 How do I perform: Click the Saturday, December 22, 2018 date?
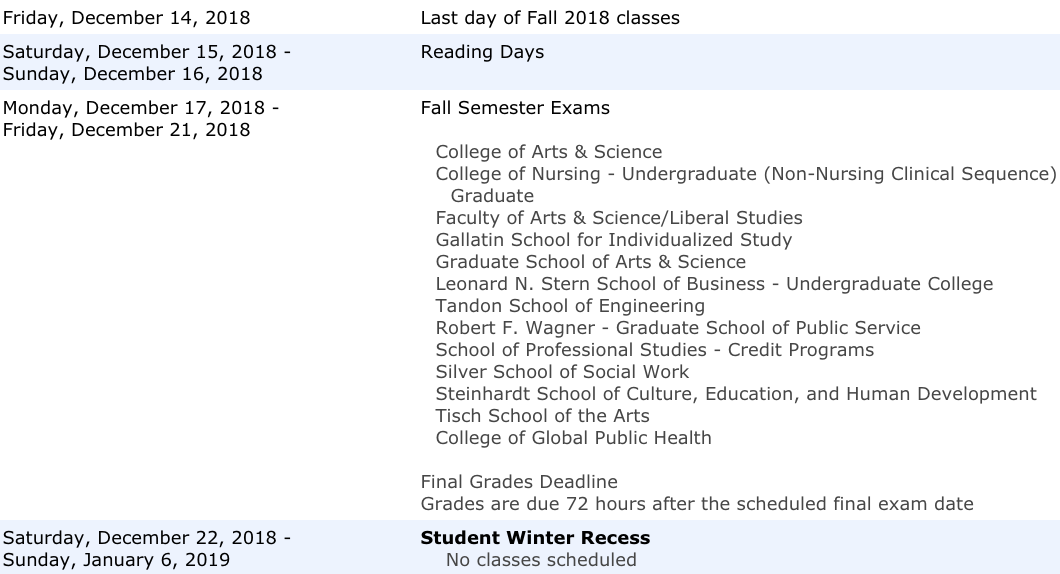(x=147, y=537)
